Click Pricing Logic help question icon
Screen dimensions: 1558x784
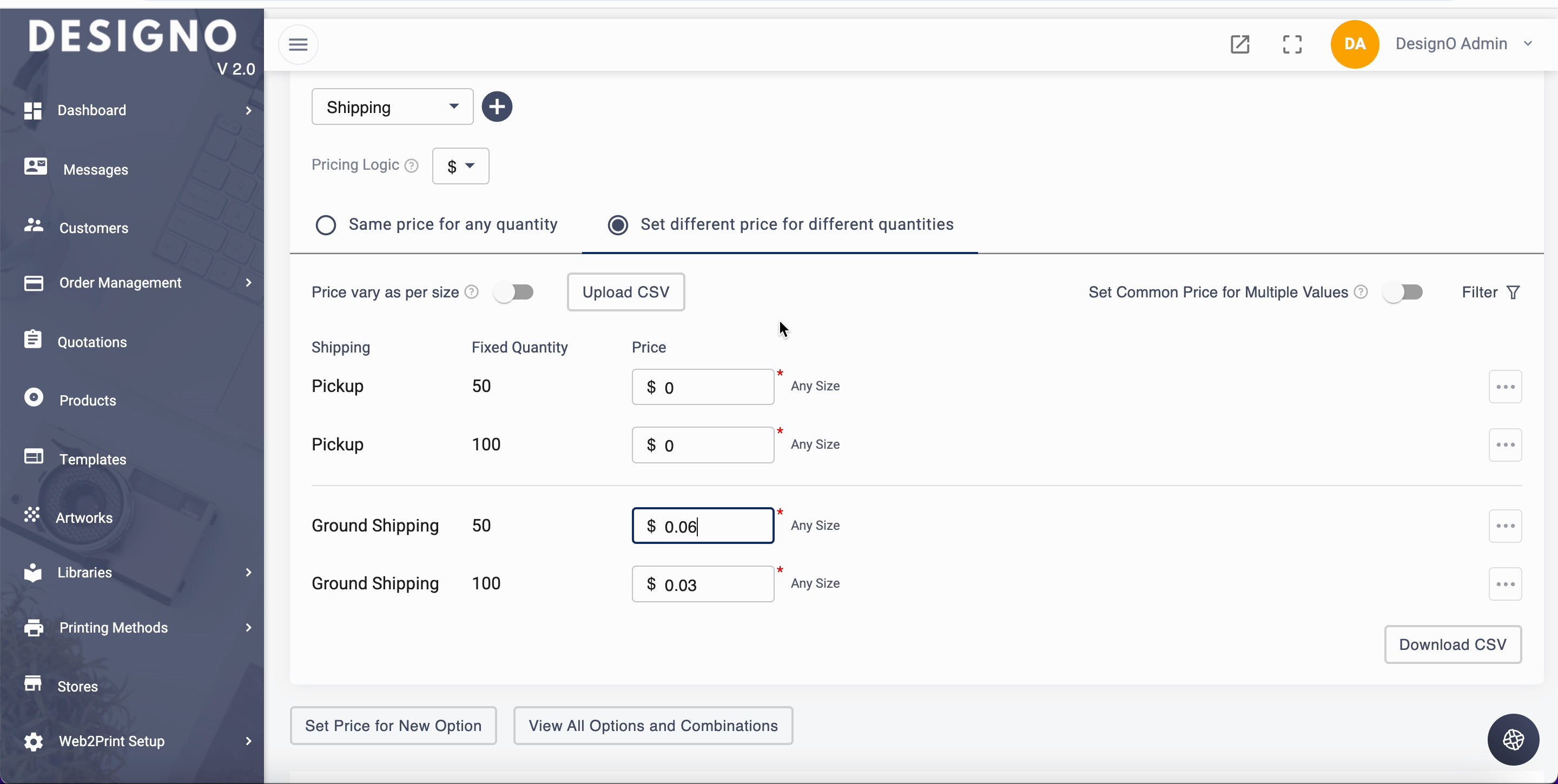(411, 165)
